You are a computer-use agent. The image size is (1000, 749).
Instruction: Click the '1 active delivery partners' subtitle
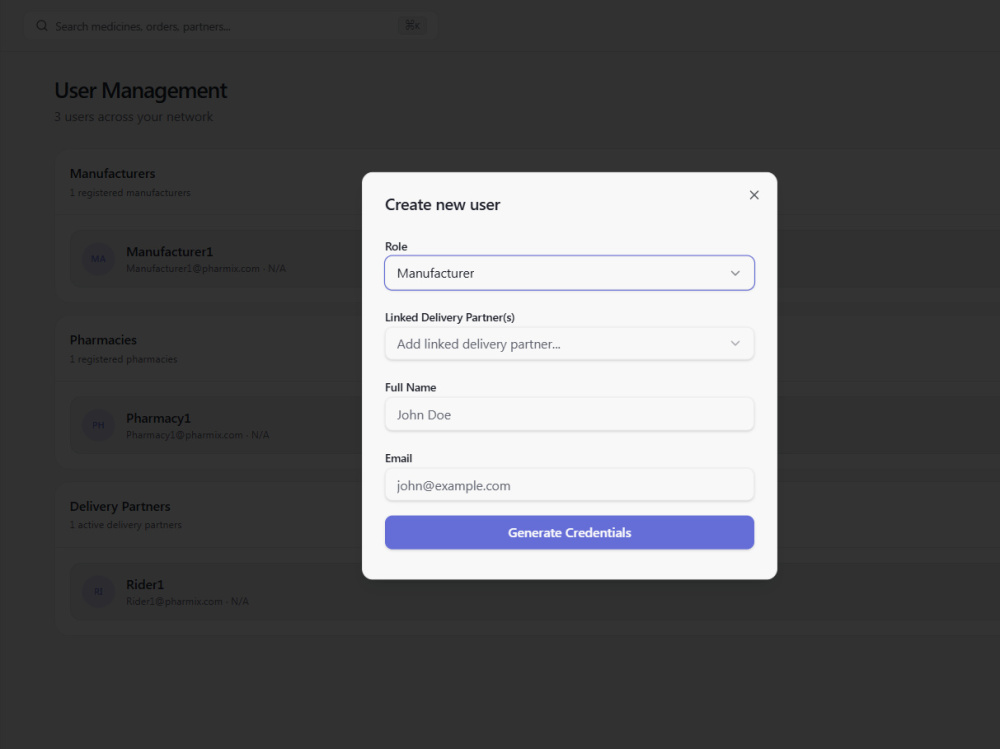coord(126,525)
